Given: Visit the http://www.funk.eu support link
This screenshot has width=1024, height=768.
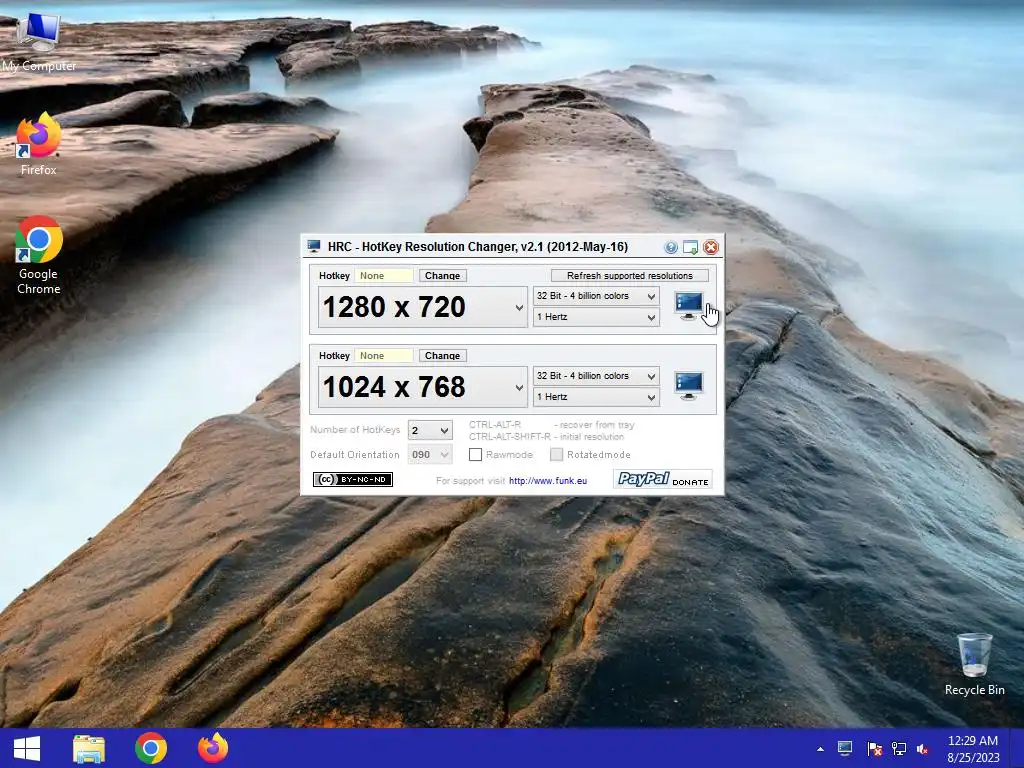Looking at the screenshot, I should pos(548,481).
